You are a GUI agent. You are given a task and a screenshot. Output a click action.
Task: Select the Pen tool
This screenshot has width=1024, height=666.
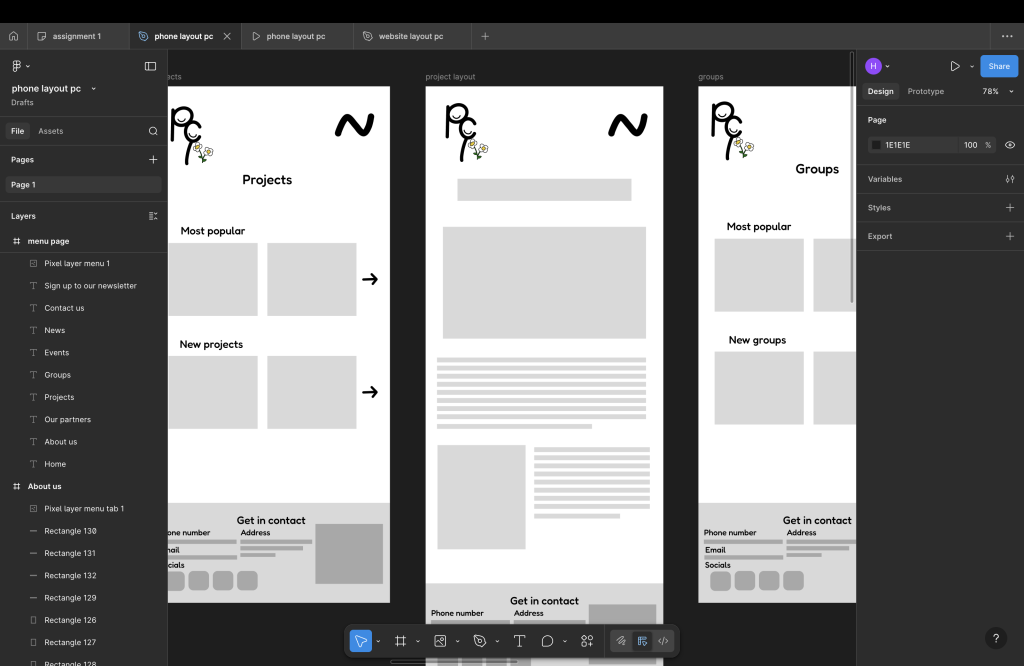(x=480, y=641)
